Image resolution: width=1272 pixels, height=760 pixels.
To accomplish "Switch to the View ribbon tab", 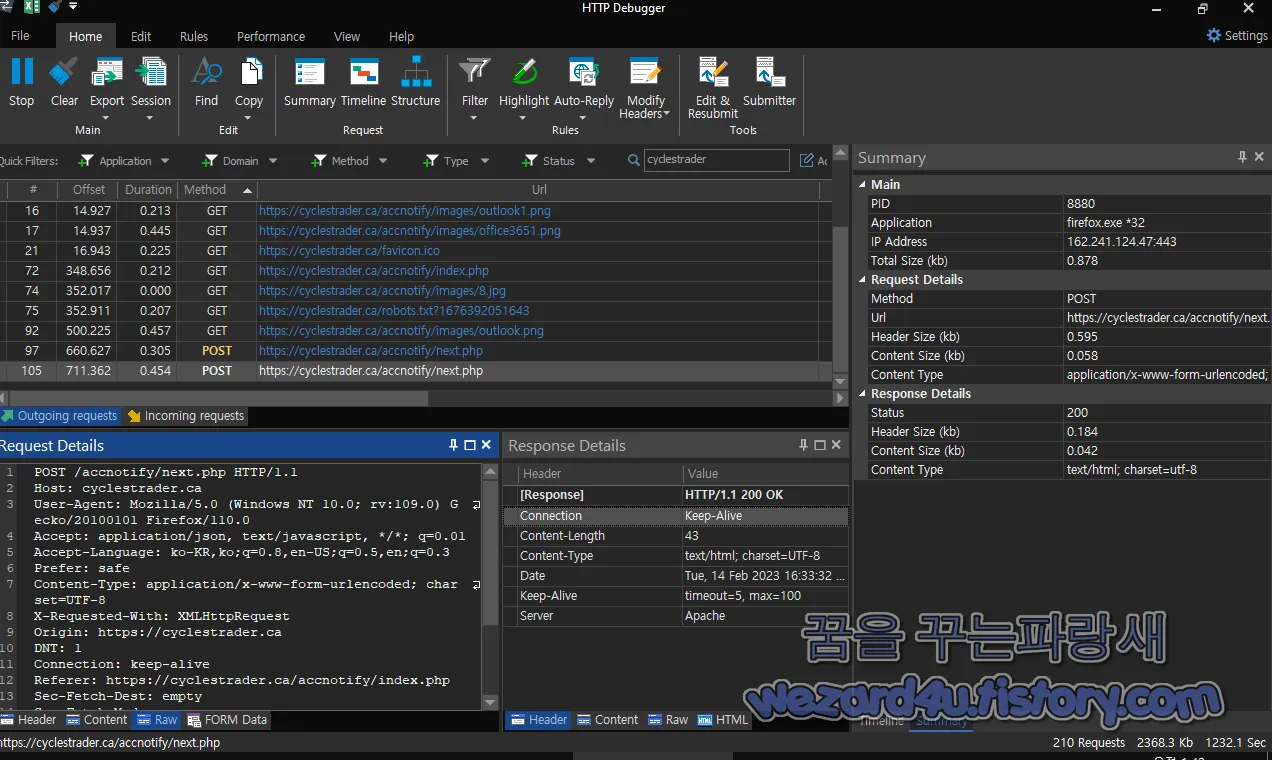I will [347, 36].
